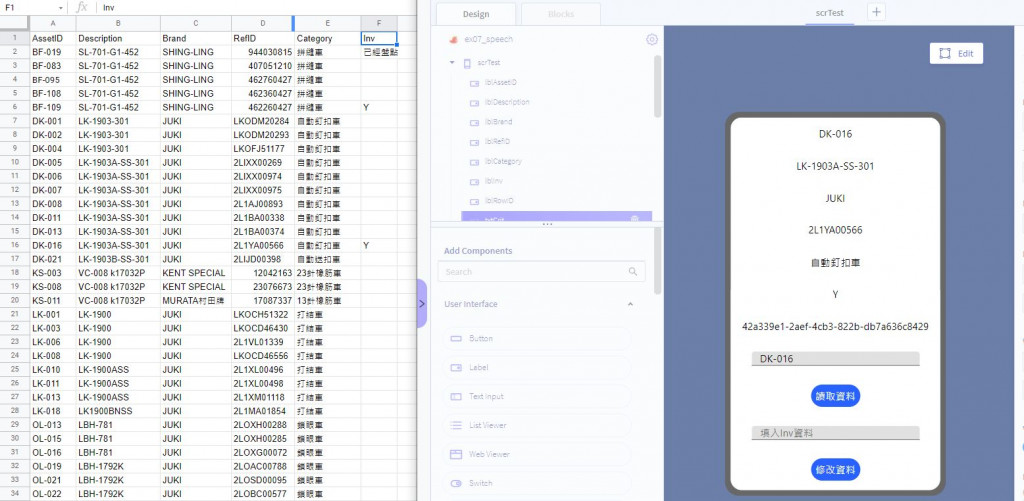Image resolution: width=1024 pixels, height=501 pixels.
Task: Click cell 2L1YA00566 in spreadsheet
Action: (x=263, y=246)
